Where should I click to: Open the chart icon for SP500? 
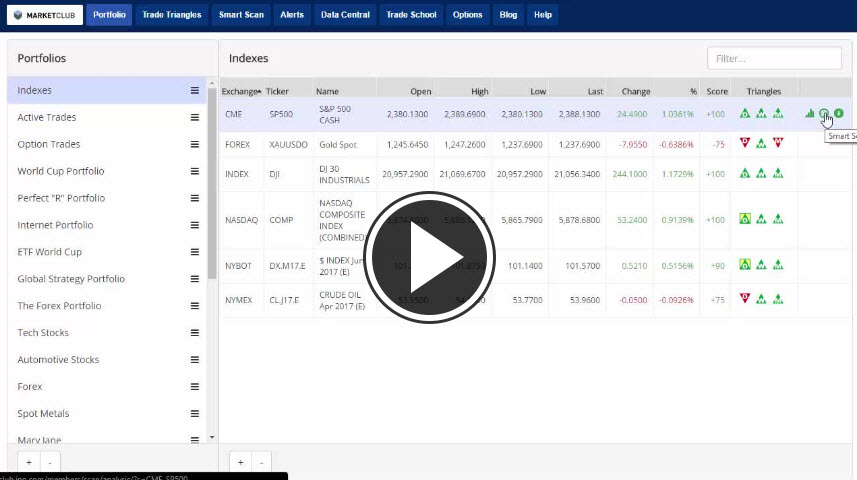[810, 114]
